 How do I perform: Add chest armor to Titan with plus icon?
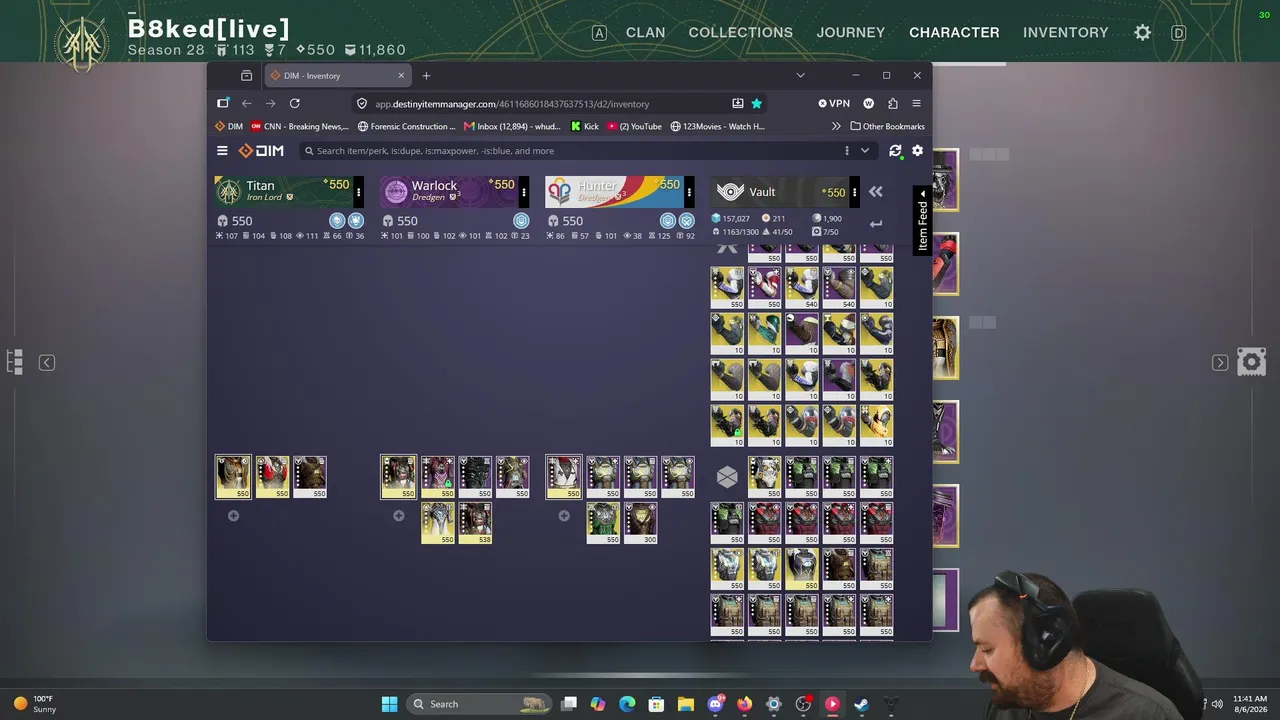233,516
